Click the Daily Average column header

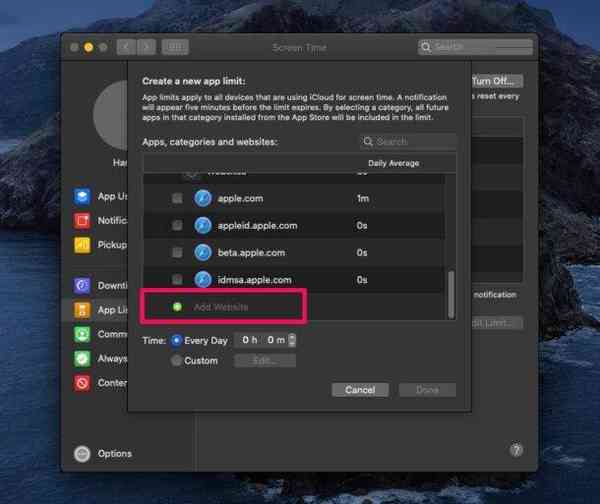pyautogui.click(x=393, y=163)
